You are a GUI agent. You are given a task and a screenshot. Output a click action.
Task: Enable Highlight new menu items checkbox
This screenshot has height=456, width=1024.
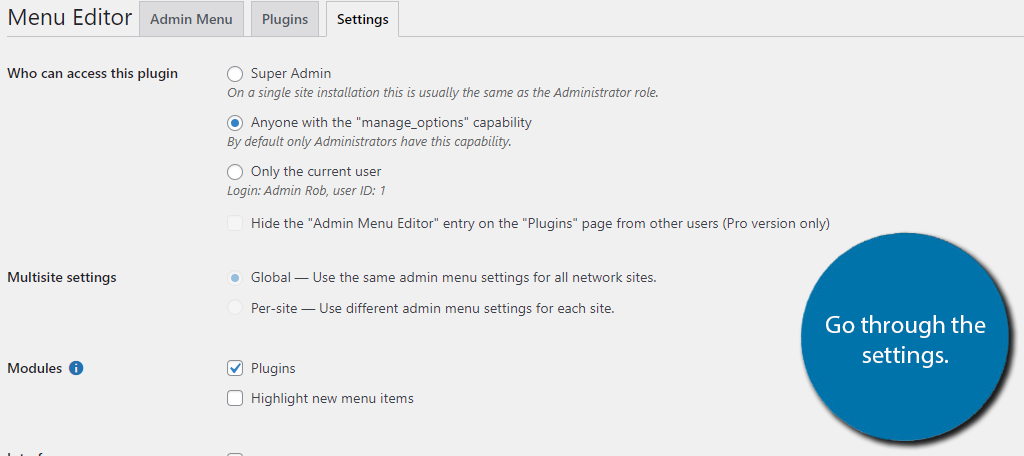click(235, 398)
